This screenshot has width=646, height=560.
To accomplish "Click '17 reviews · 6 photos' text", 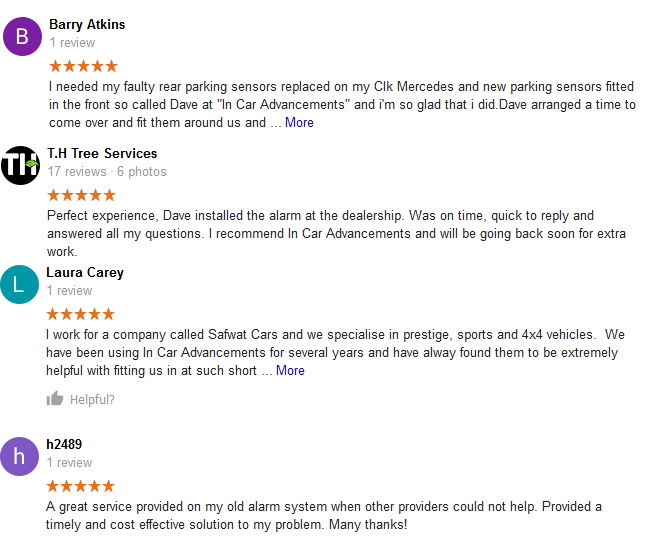I will [107, 171].
